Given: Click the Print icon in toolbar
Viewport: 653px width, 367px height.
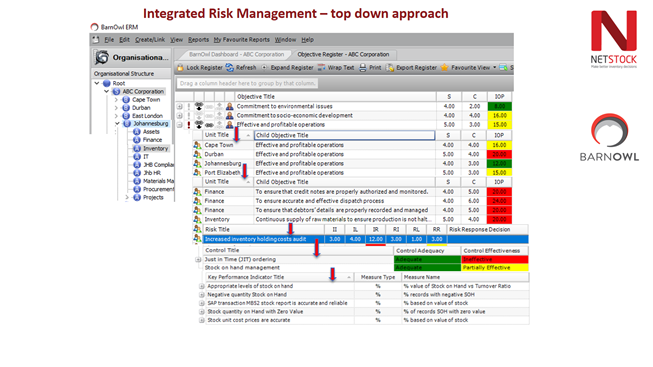Looking at the screenshot, I should pos(363,67).
